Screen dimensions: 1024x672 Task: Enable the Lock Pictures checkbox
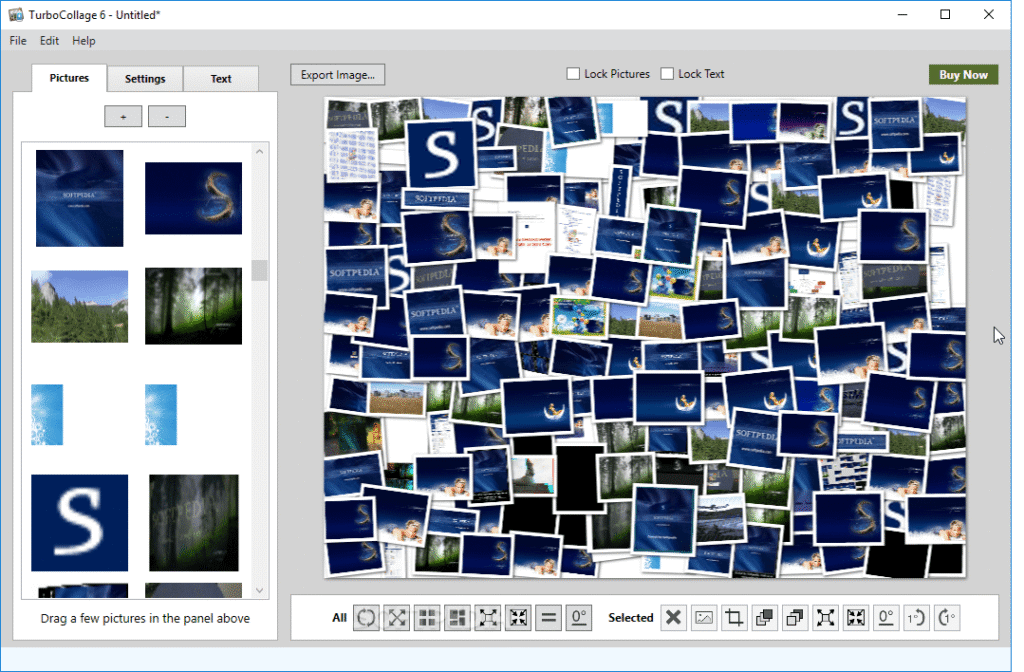pyautogui.click(x=574, y=74)
